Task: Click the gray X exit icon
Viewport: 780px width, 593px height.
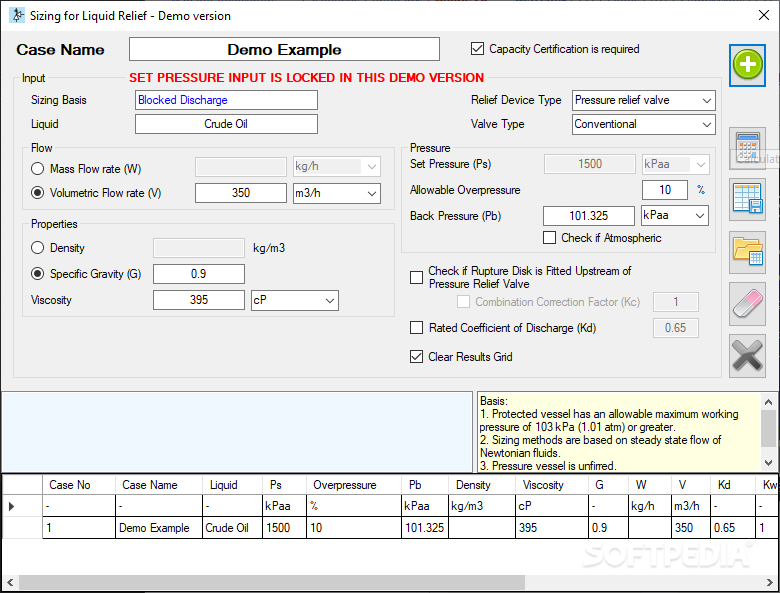Action: coord(747,356)
